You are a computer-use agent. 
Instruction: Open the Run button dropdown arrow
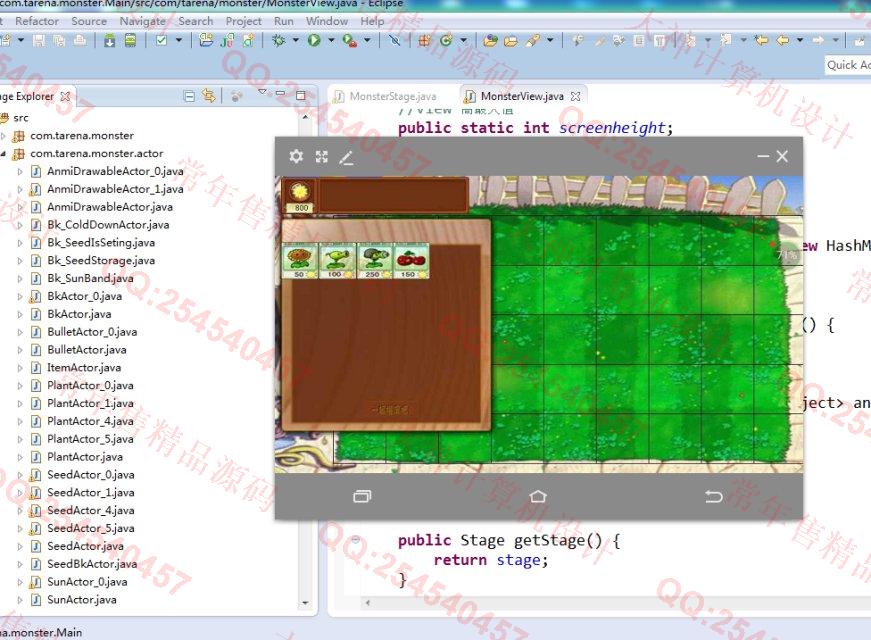(331, 40)
